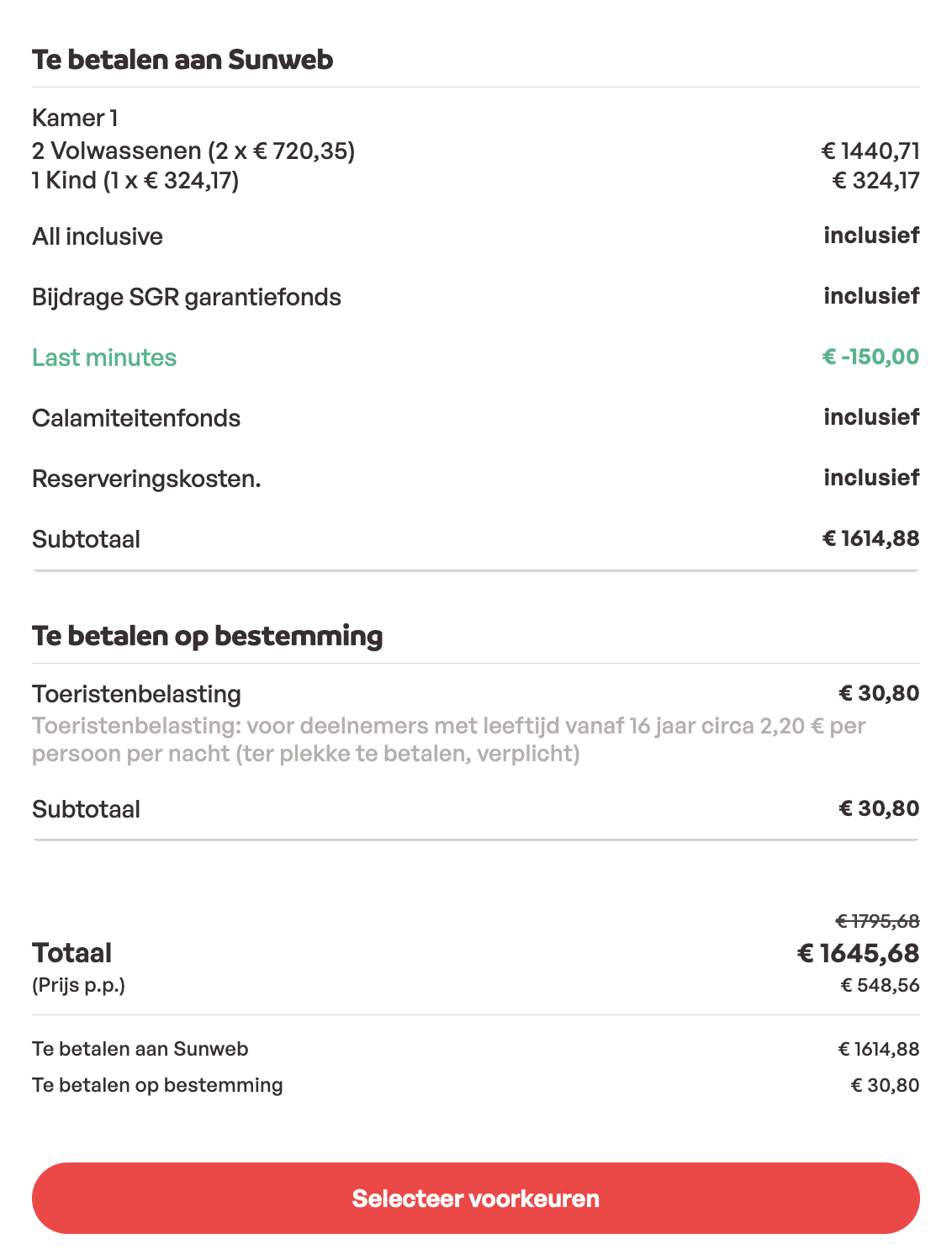952x1255 pixels.
Task: Select the Sunweb subtotal amount € 1614,88
Action: 870,538
